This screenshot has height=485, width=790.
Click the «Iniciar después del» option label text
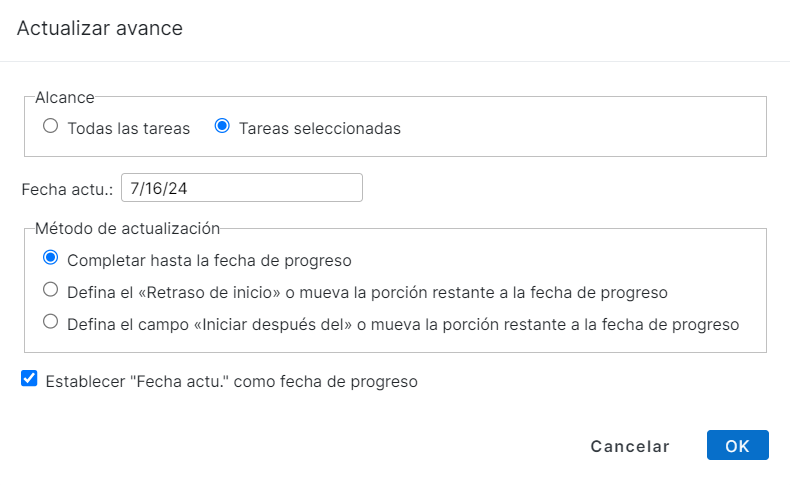click(403, 325)
